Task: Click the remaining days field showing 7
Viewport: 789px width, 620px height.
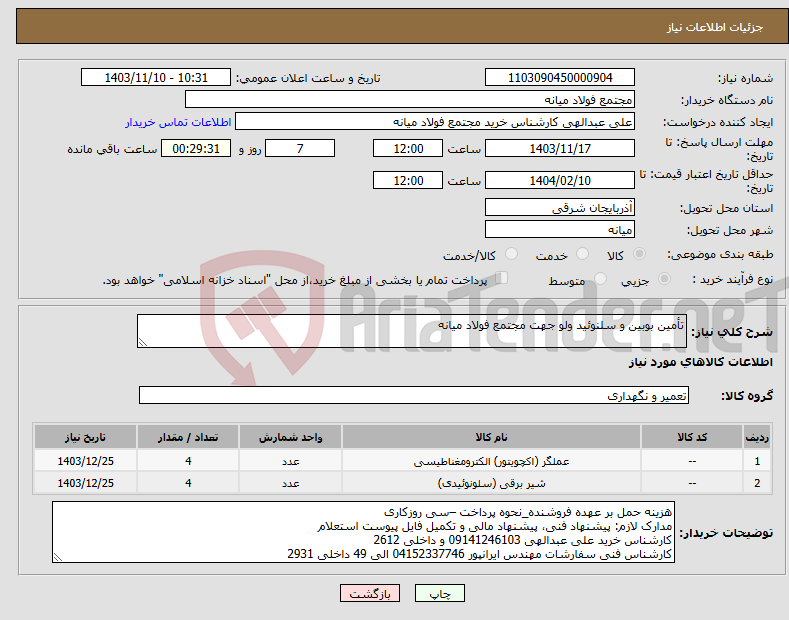Action: pos(300,148)
